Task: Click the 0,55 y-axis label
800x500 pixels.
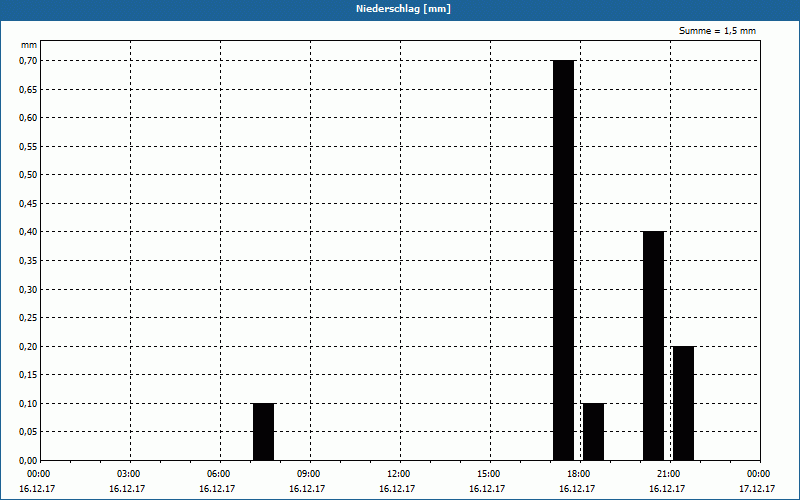Action: coord(28,146)
